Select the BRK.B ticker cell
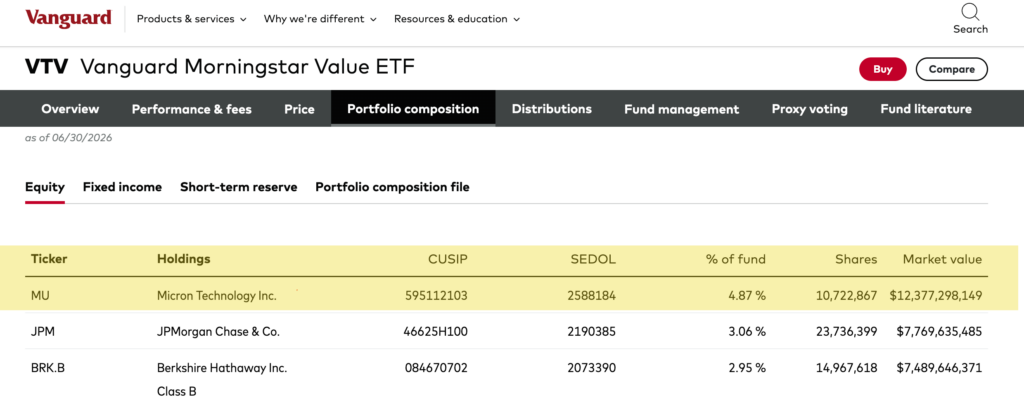1024x408 pixels. pyautogui.click(x=48, y=368)
